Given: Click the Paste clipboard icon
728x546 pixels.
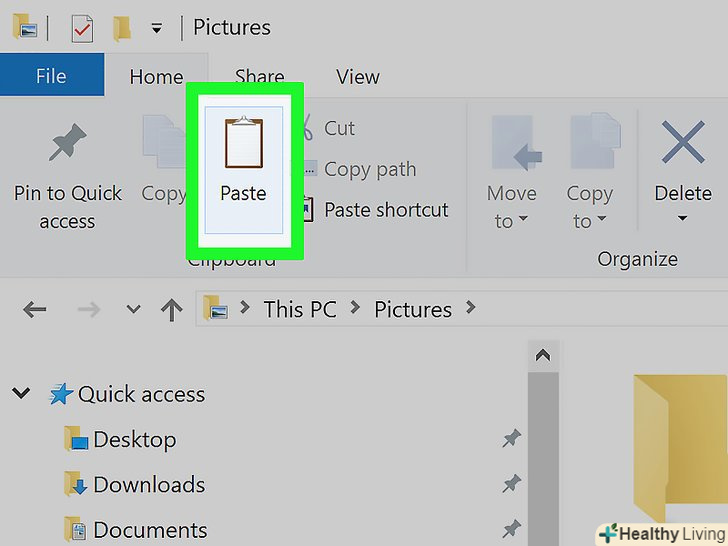Looking at the screenshot, I should click(243, 144).
